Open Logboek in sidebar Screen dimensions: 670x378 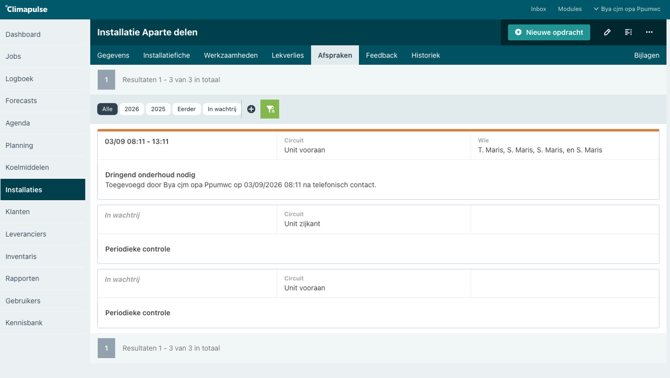pyautogui.click(x=43, y=79)
